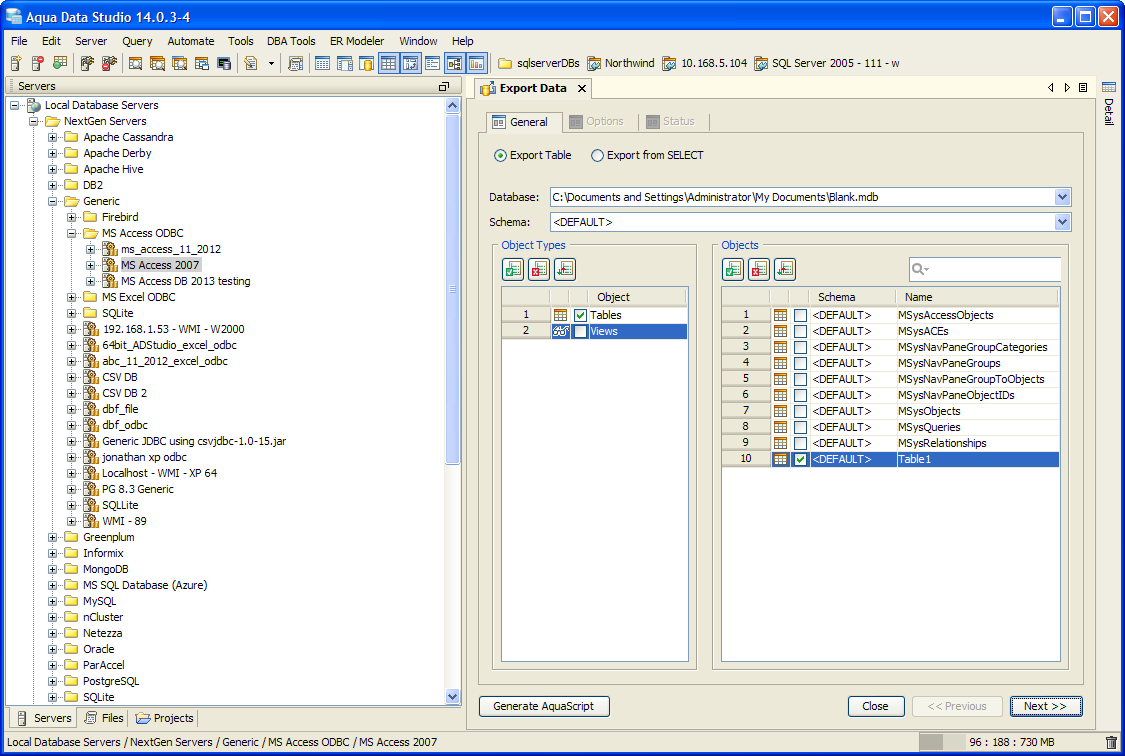Check the MSysAccessObjects table checkbox

click(801, 316)
